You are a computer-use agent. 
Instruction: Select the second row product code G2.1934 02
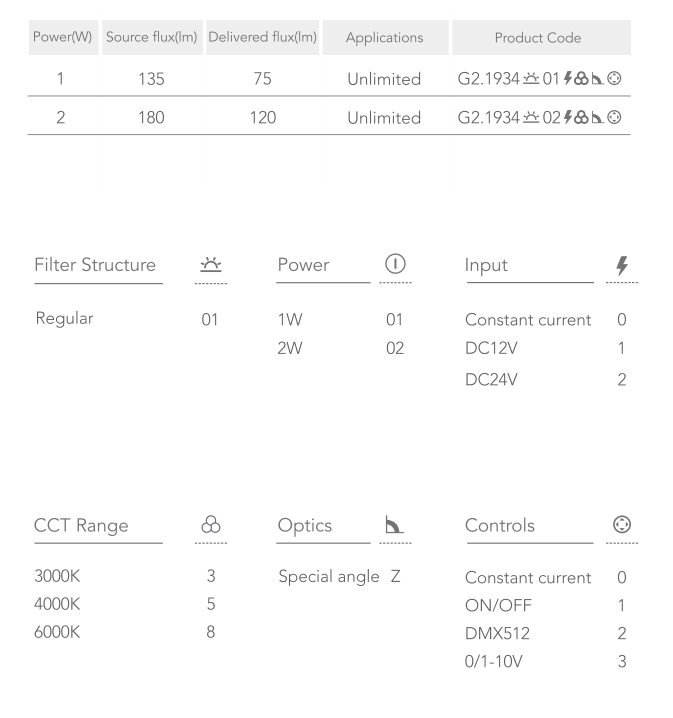click(540, 117)
